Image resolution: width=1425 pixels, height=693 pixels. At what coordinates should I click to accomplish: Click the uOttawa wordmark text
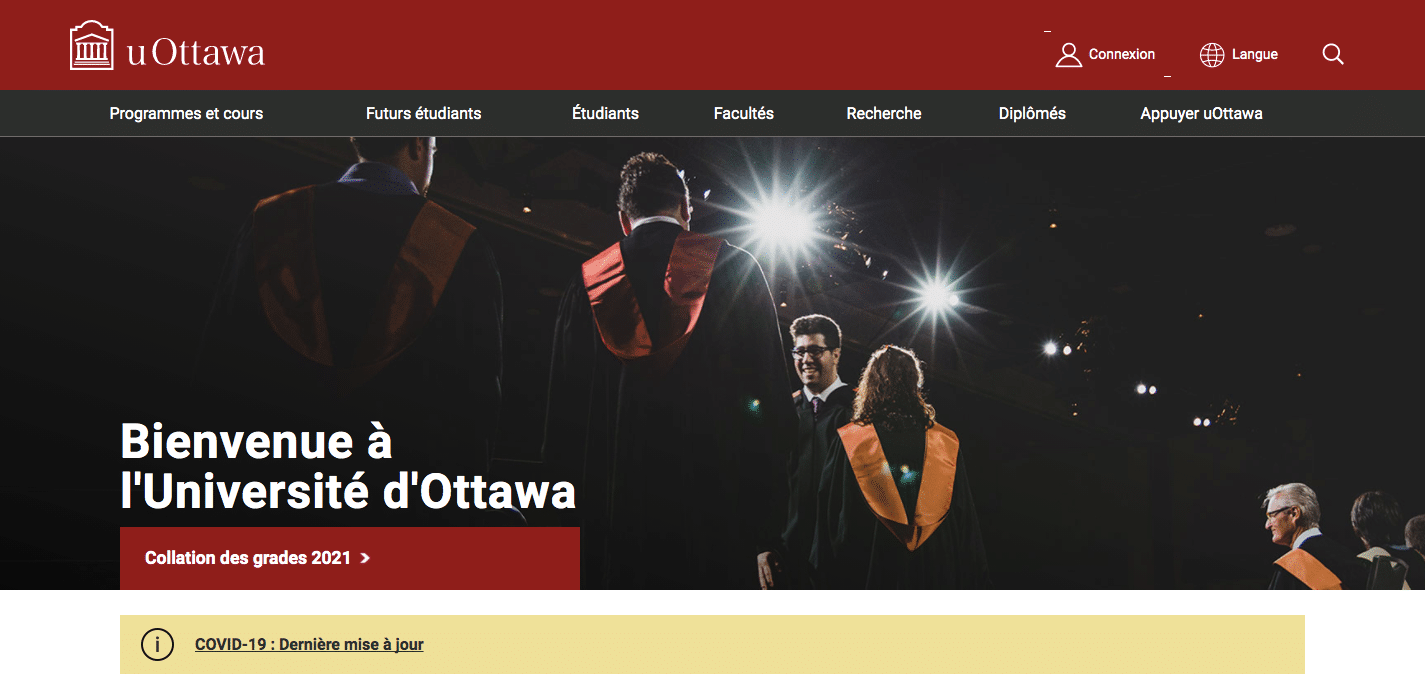point(196,52)
